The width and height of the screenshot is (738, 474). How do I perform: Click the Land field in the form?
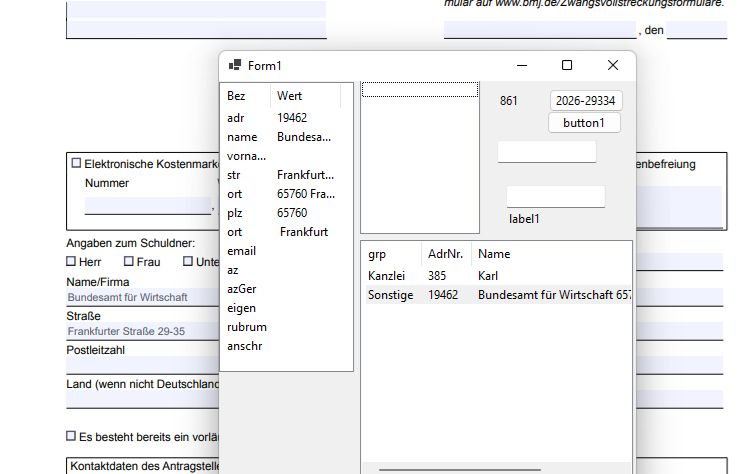coord(143,399)
